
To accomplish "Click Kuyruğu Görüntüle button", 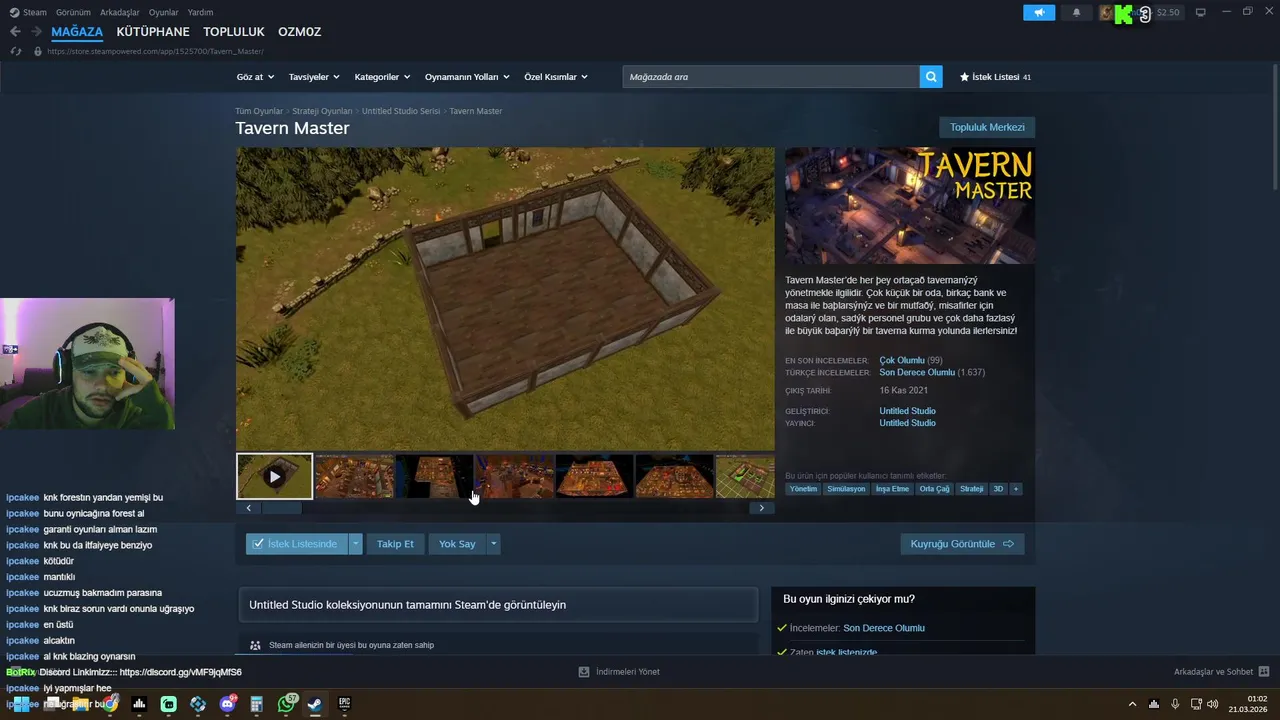I will [962, 544].
